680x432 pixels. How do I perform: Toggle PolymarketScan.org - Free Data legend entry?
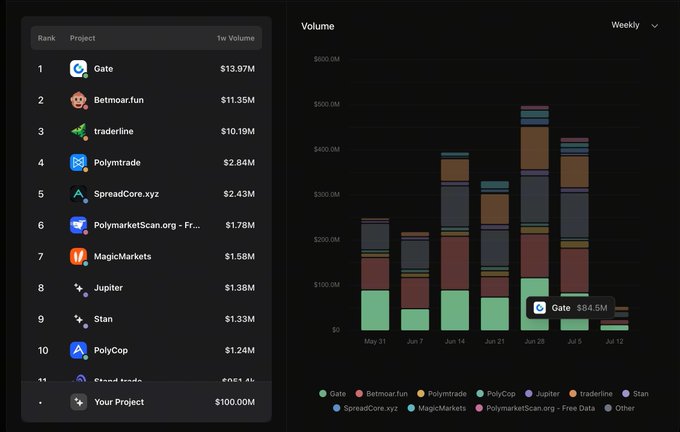(535, 408)
